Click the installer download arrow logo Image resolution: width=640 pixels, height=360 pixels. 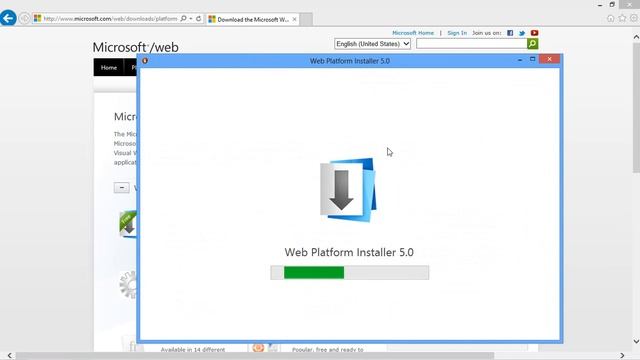tap(348, 190)
